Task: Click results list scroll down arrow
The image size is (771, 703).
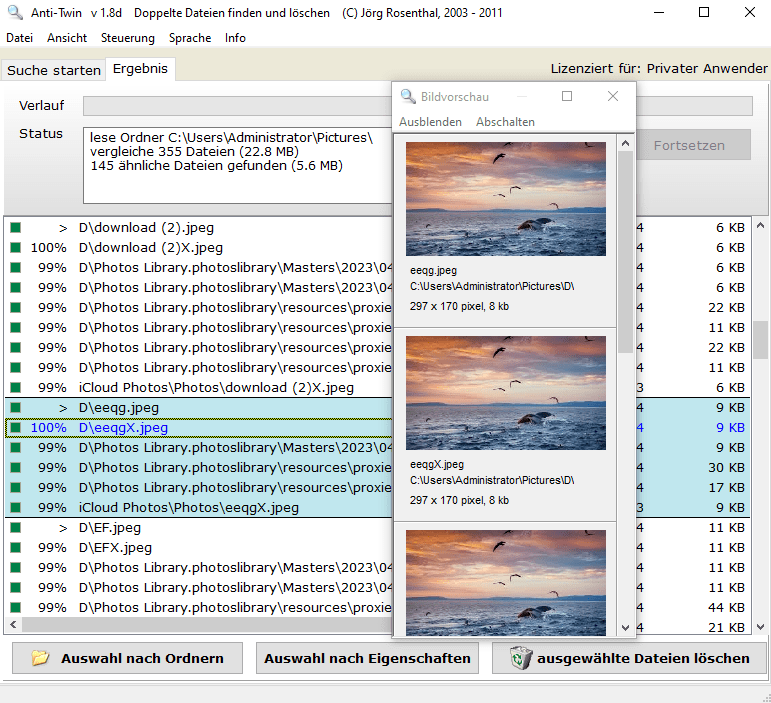Action: pyautogui.click(x=760, y=627)
